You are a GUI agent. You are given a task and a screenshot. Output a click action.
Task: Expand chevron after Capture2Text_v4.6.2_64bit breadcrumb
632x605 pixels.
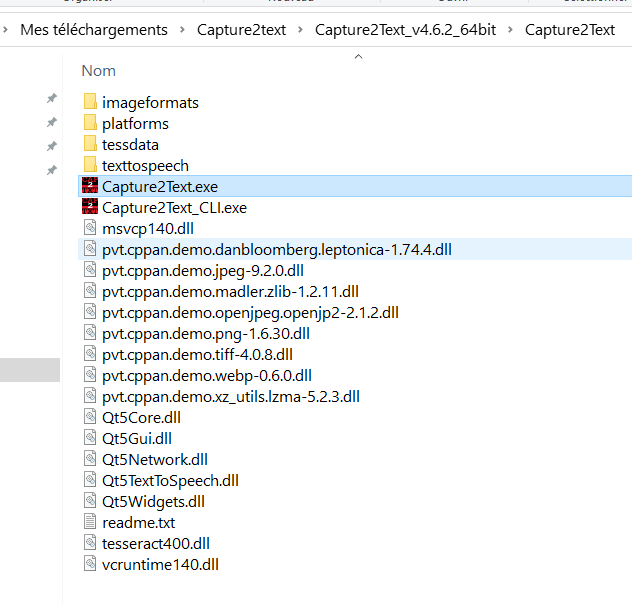coord(510,29)
